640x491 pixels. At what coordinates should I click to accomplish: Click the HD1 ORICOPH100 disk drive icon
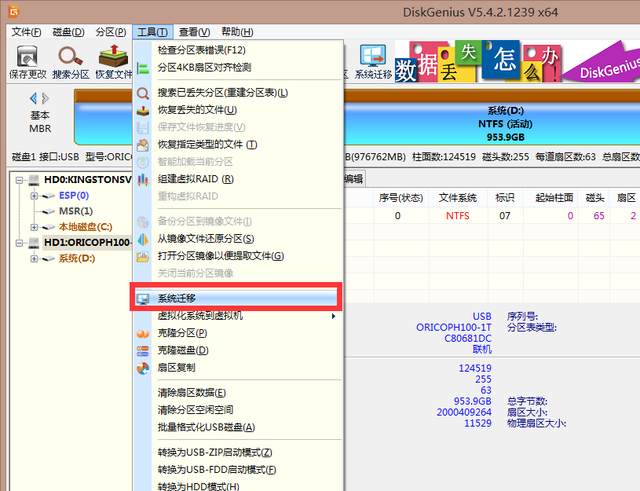[x=34, y=242]
